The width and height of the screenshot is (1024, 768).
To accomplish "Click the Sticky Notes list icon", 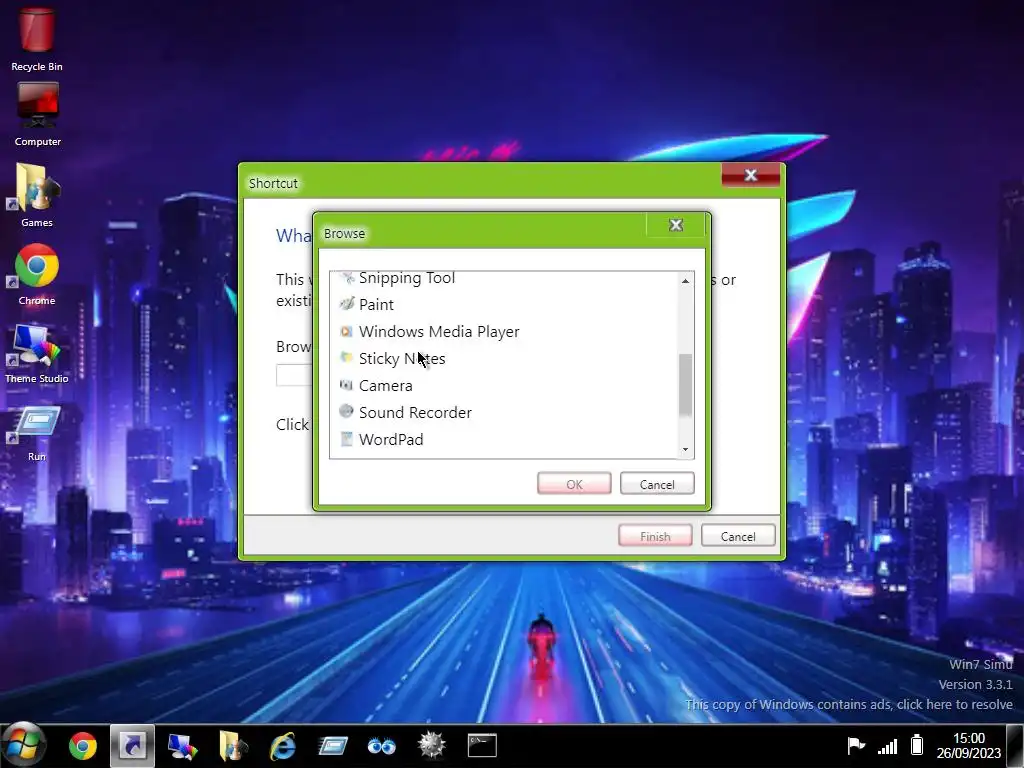I will pyautogui.click(x=347, y=359).
